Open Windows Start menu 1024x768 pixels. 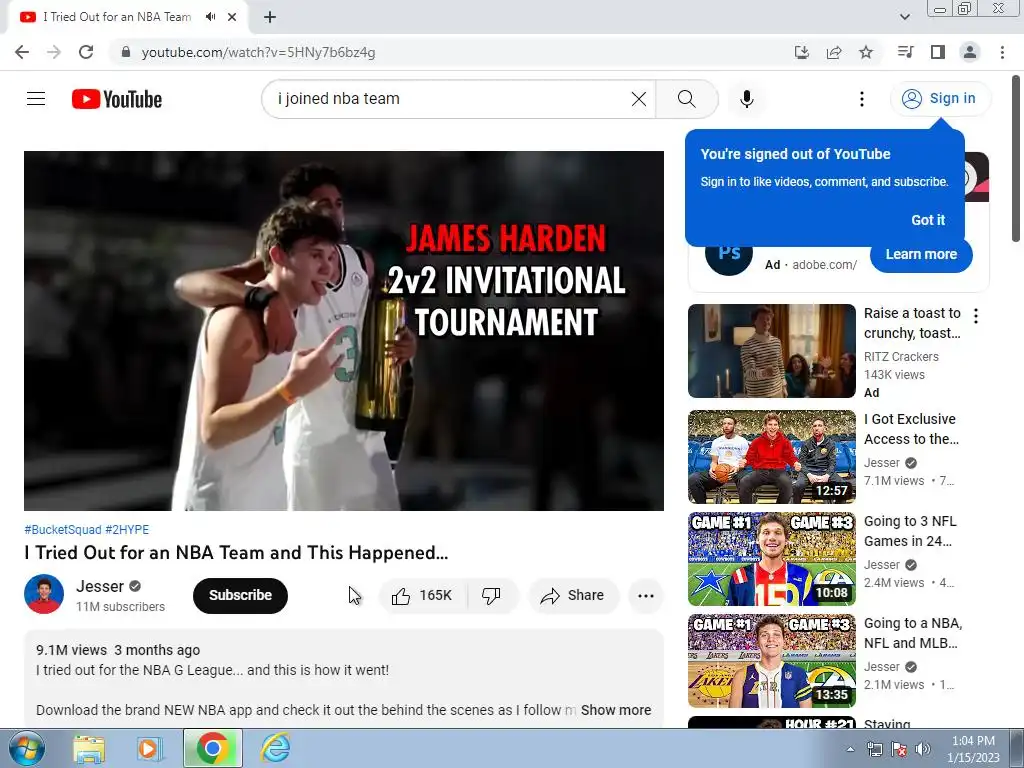(x=25, y=748)
